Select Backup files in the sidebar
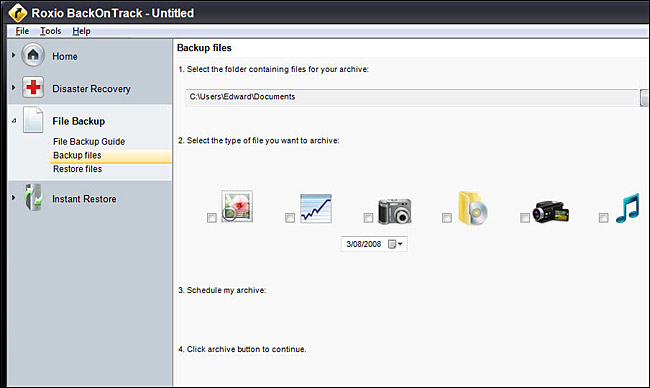 click(x=110, y=155)
